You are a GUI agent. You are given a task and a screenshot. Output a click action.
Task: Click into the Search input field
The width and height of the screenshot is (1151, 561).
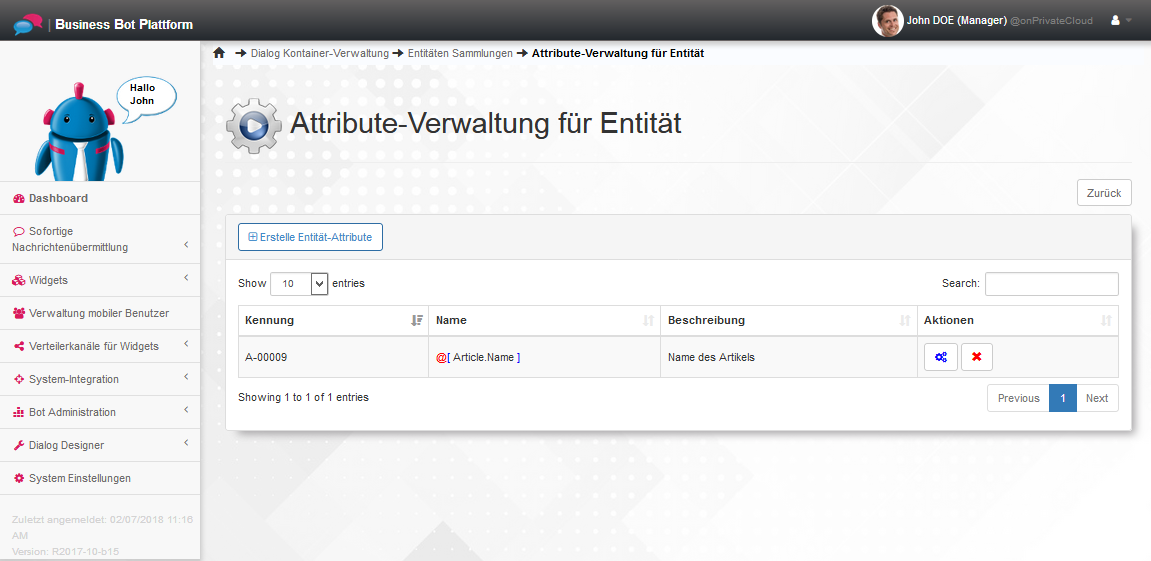(x=1051, y=284)
